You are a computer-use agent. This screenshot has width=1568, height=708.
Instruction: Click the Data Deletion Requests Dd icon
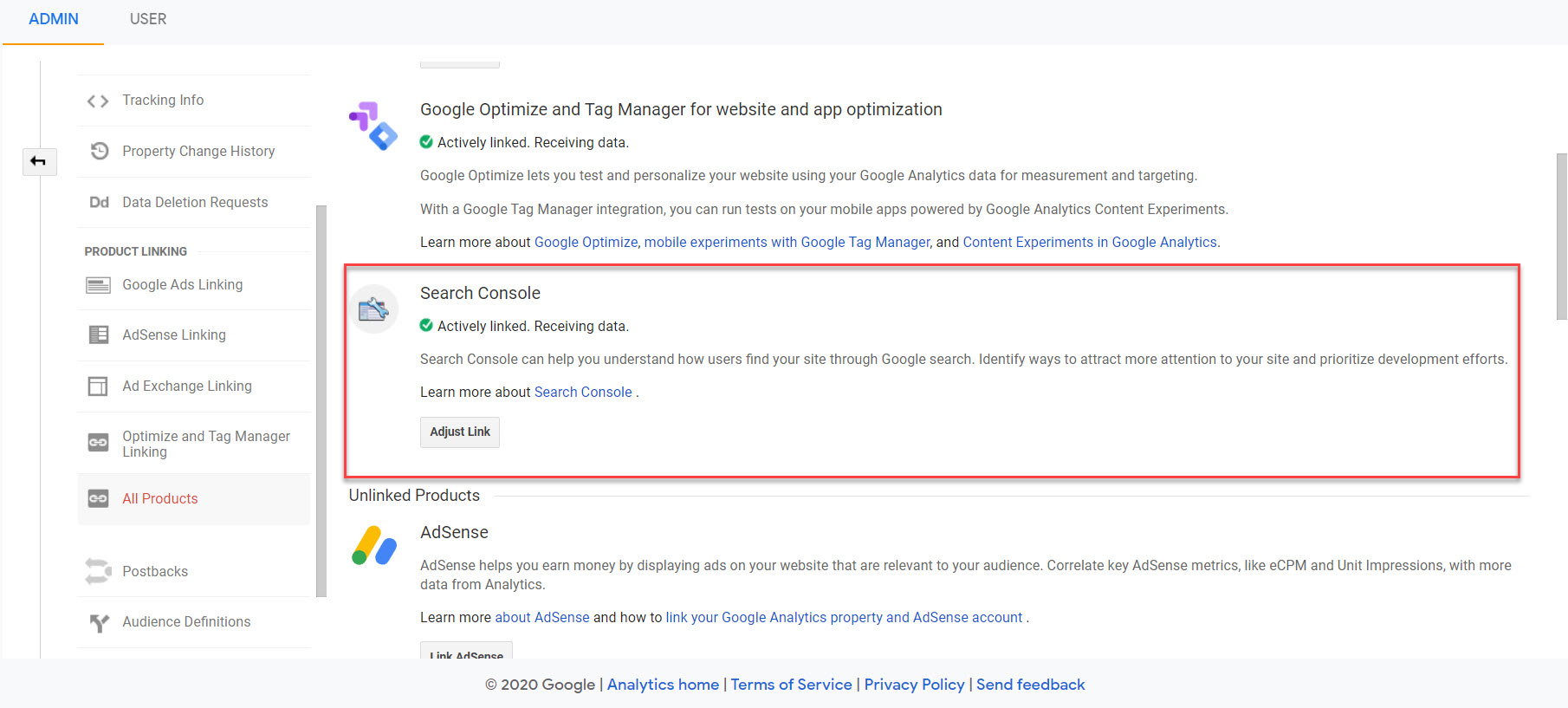coord(99,202)
